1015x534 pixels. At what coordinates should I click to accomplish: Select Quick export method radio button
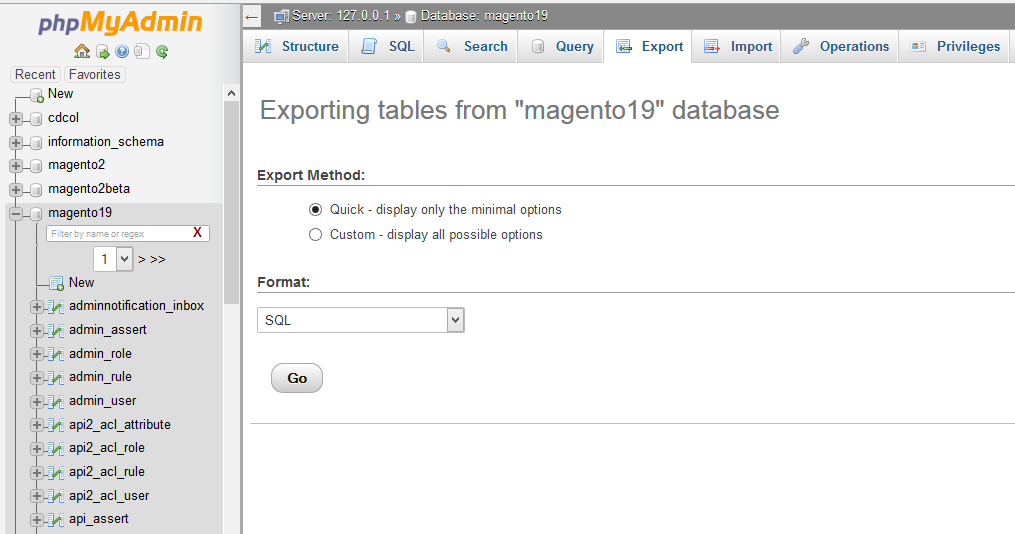[x=315, y=209]
